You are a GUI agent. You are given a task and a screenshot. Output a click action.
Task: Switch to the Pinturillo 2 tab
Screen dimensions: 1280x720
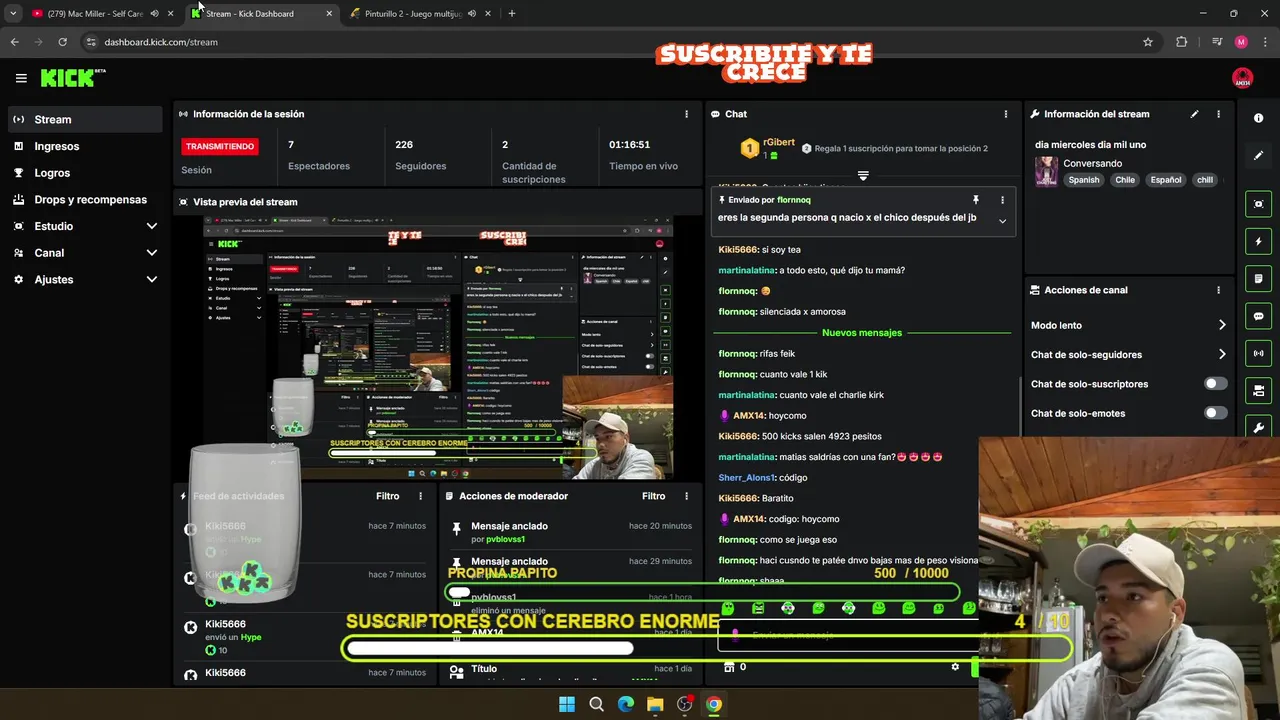click(410, 14)
